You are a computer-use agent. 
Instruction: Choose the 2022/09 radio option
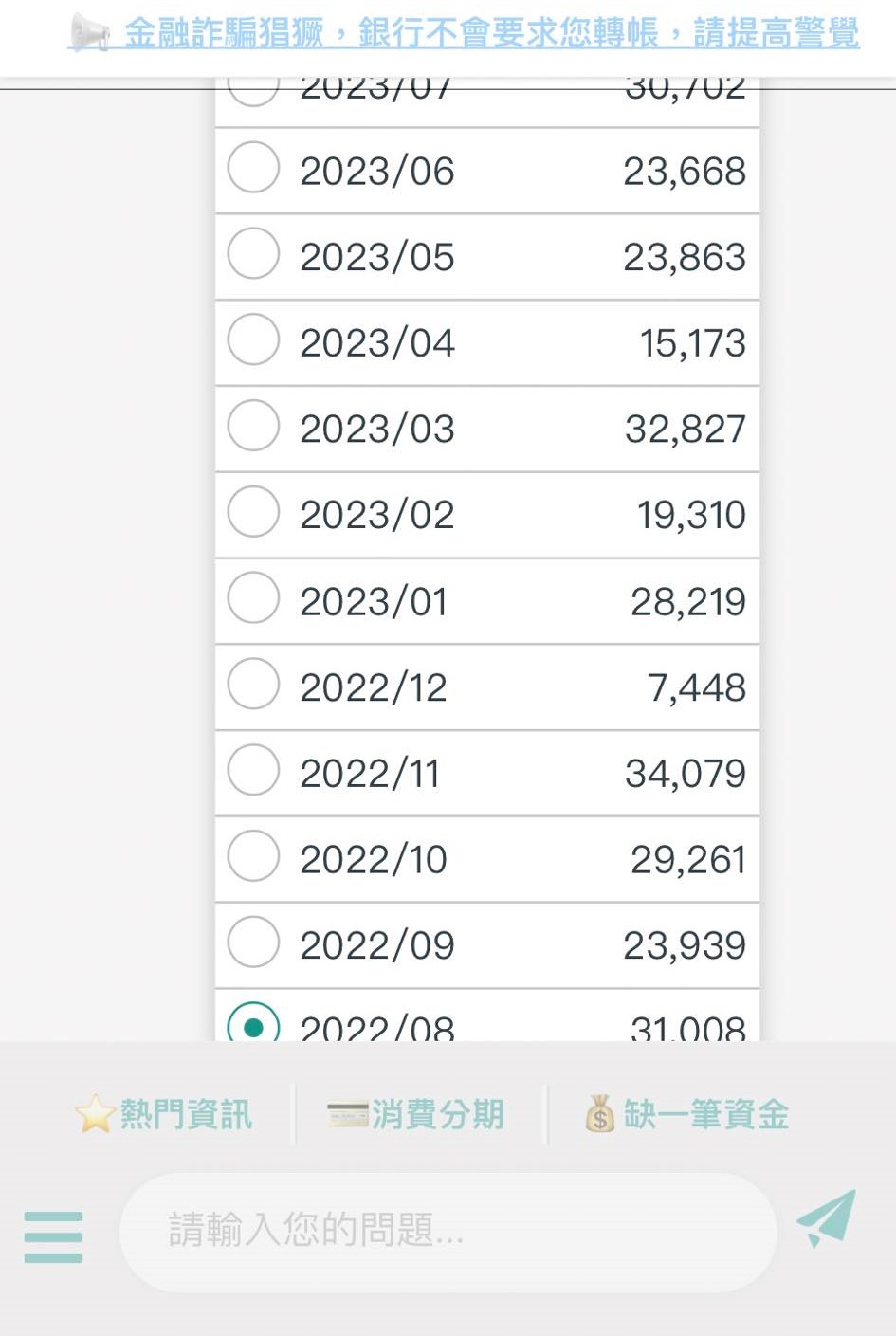click(253, 942)
